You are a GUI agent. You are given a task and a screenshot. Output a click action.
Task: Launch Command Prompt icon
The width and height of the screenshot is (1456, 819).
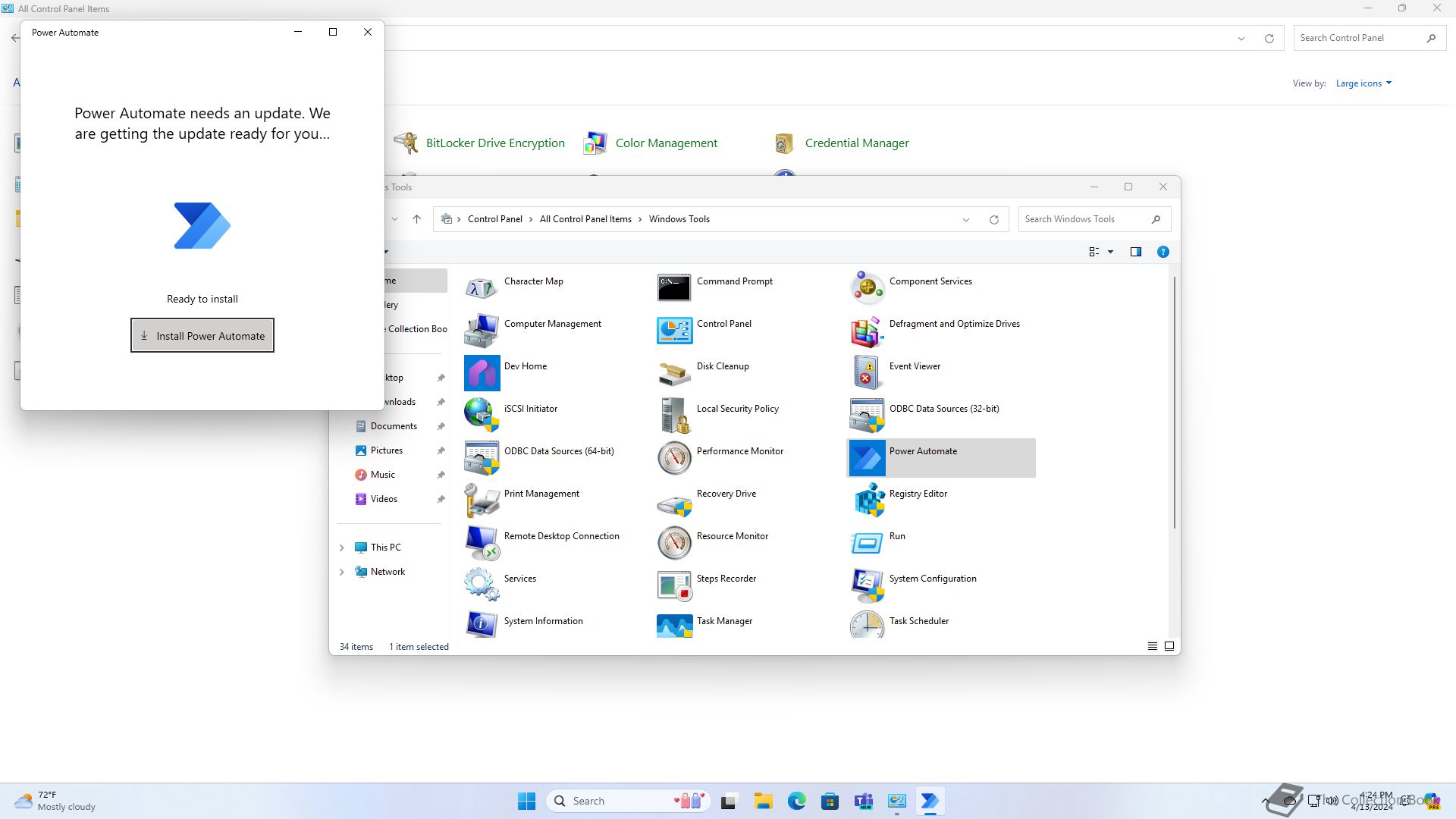click(674, 287)
